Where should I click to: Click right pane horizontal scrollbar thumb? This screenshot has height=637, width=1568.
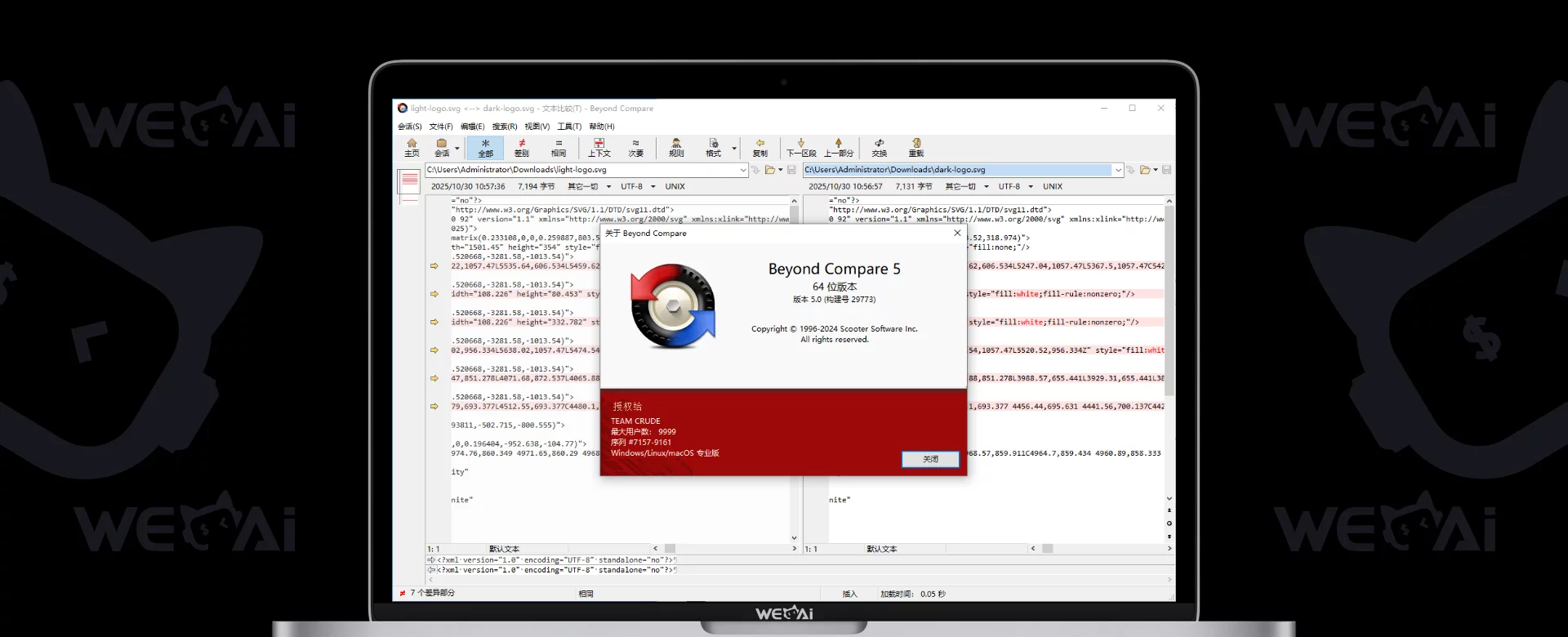[x=1048, y=549]
